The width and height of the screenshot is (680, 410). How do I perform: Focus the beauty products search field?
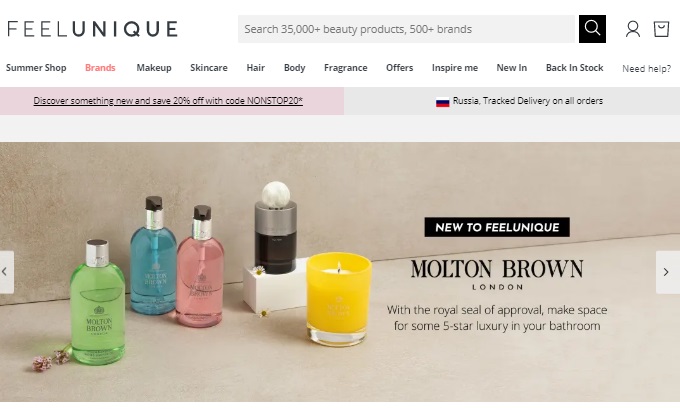(406, 29)
